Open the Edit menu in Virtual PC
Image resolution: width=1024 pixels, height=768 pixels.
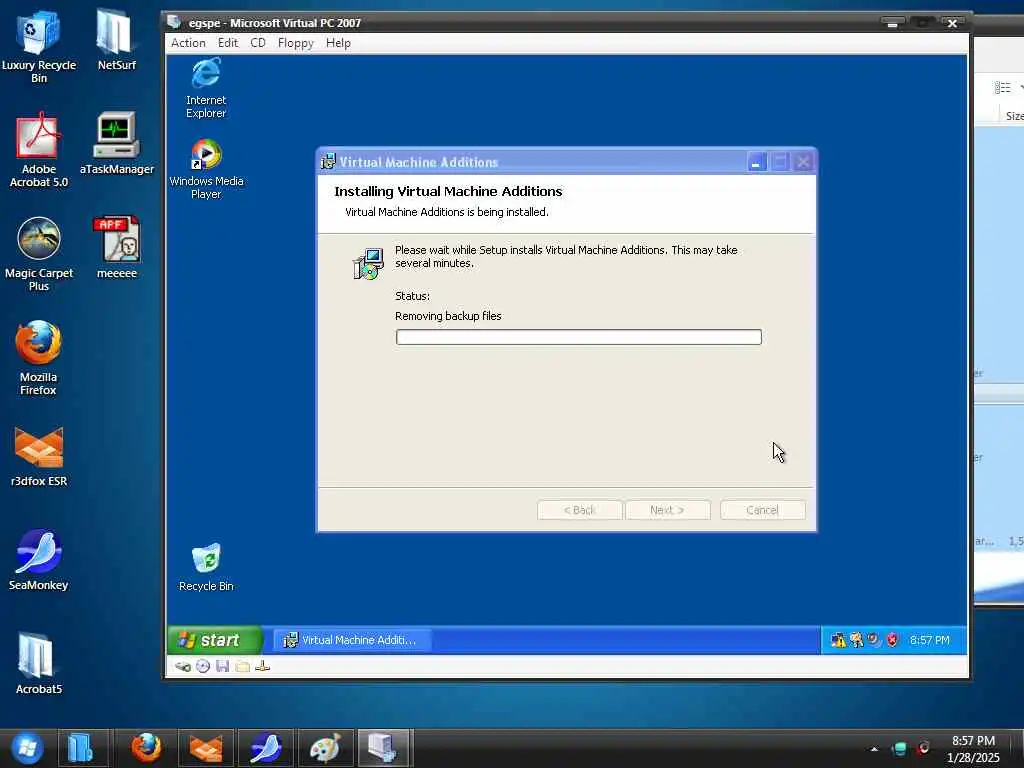(227, 43)
